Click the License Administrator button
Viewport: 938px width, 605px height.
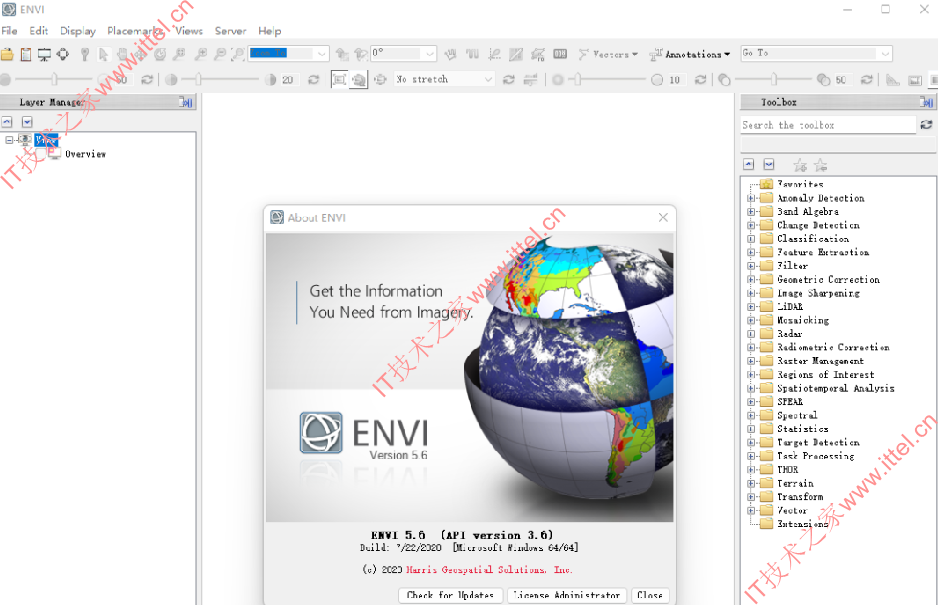point(567,595)
